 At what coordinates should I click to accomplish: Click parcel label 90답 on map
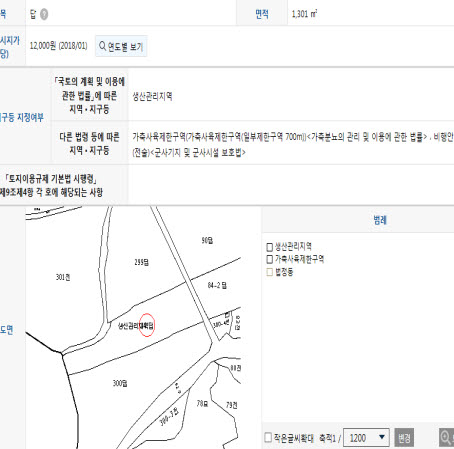coord(207,240)
